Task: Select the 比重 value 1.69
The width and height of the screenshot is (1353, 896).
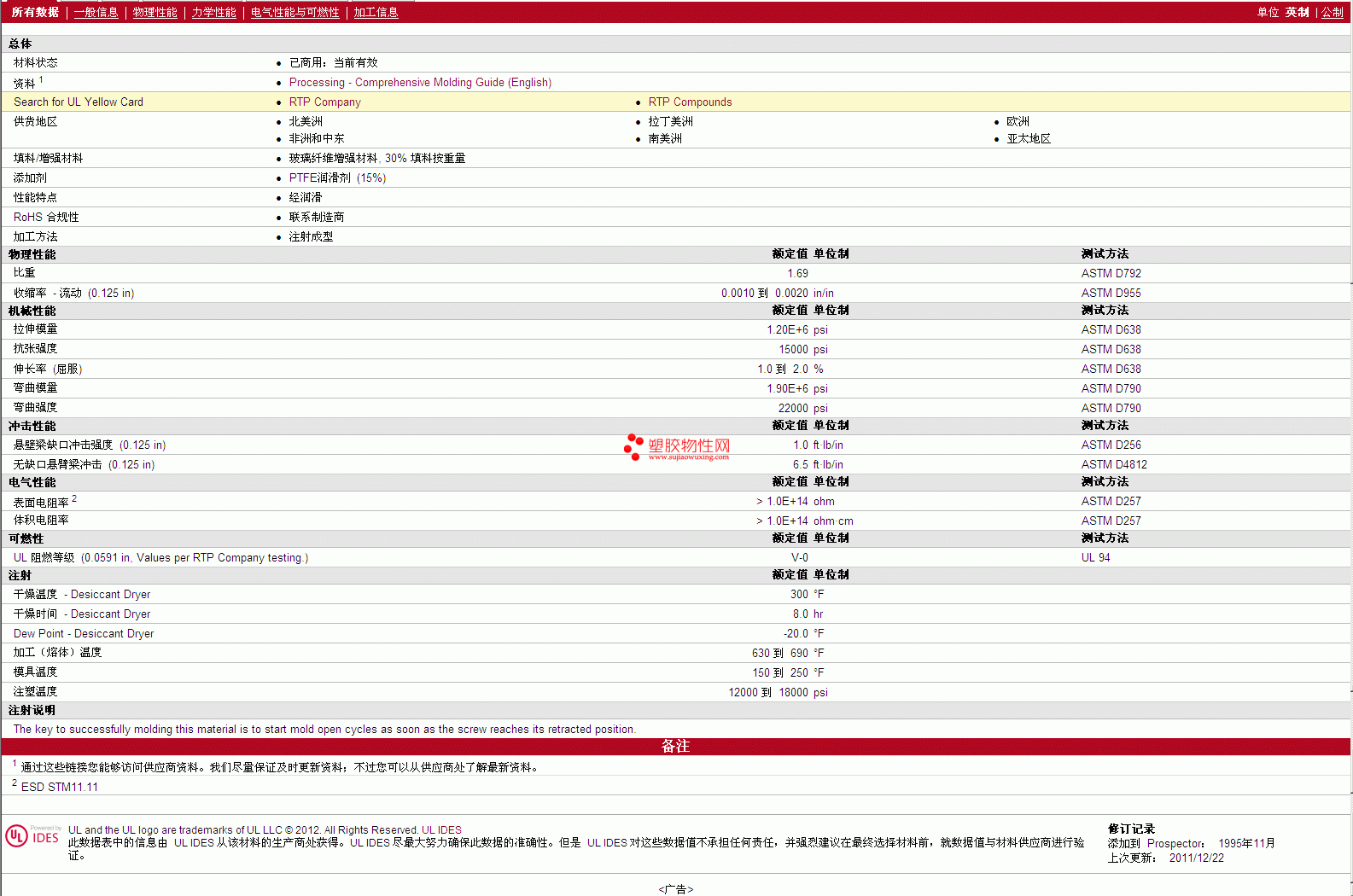Action: pos(797,273)
